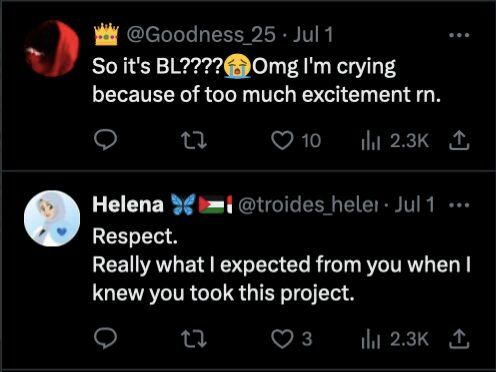View analytics of Goodness_25 tweet

(395, 140)
